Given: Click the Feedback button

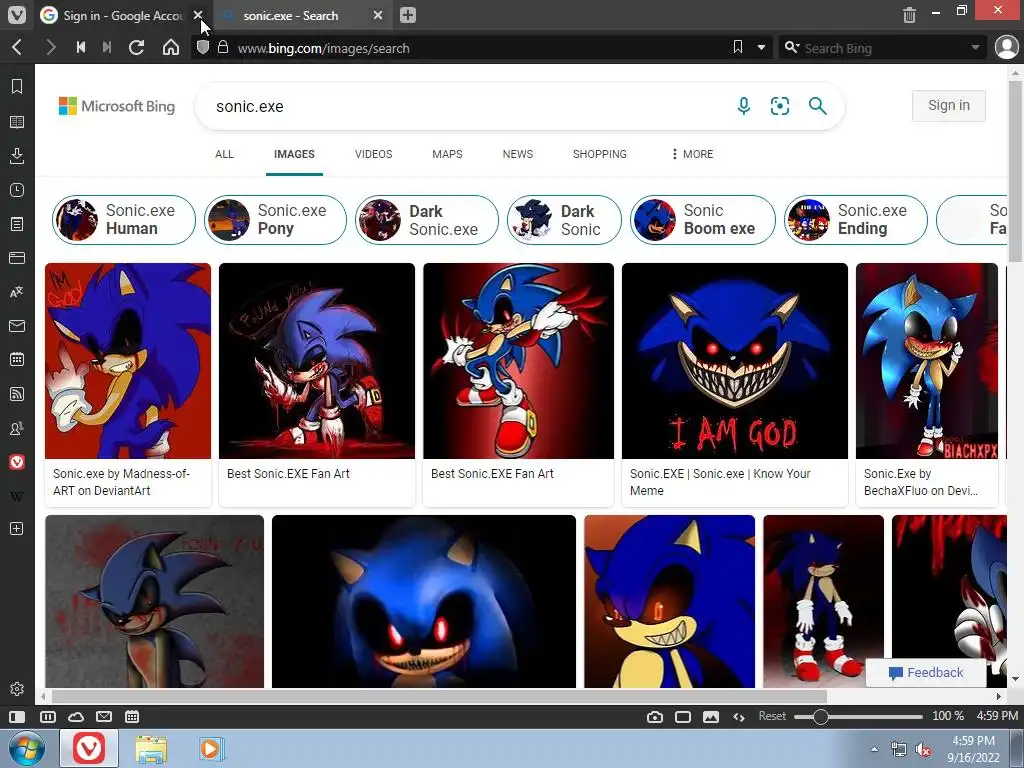Looking at the screenshot, I should coord(925,673).
